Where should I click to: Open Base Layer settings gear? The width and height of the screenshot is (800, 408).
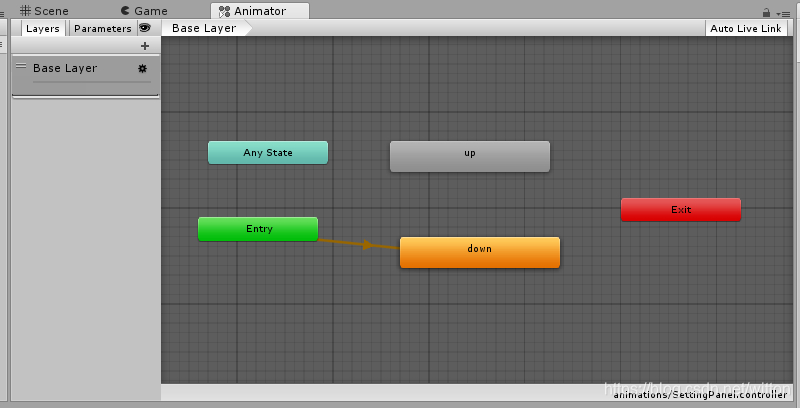[142, 68]
